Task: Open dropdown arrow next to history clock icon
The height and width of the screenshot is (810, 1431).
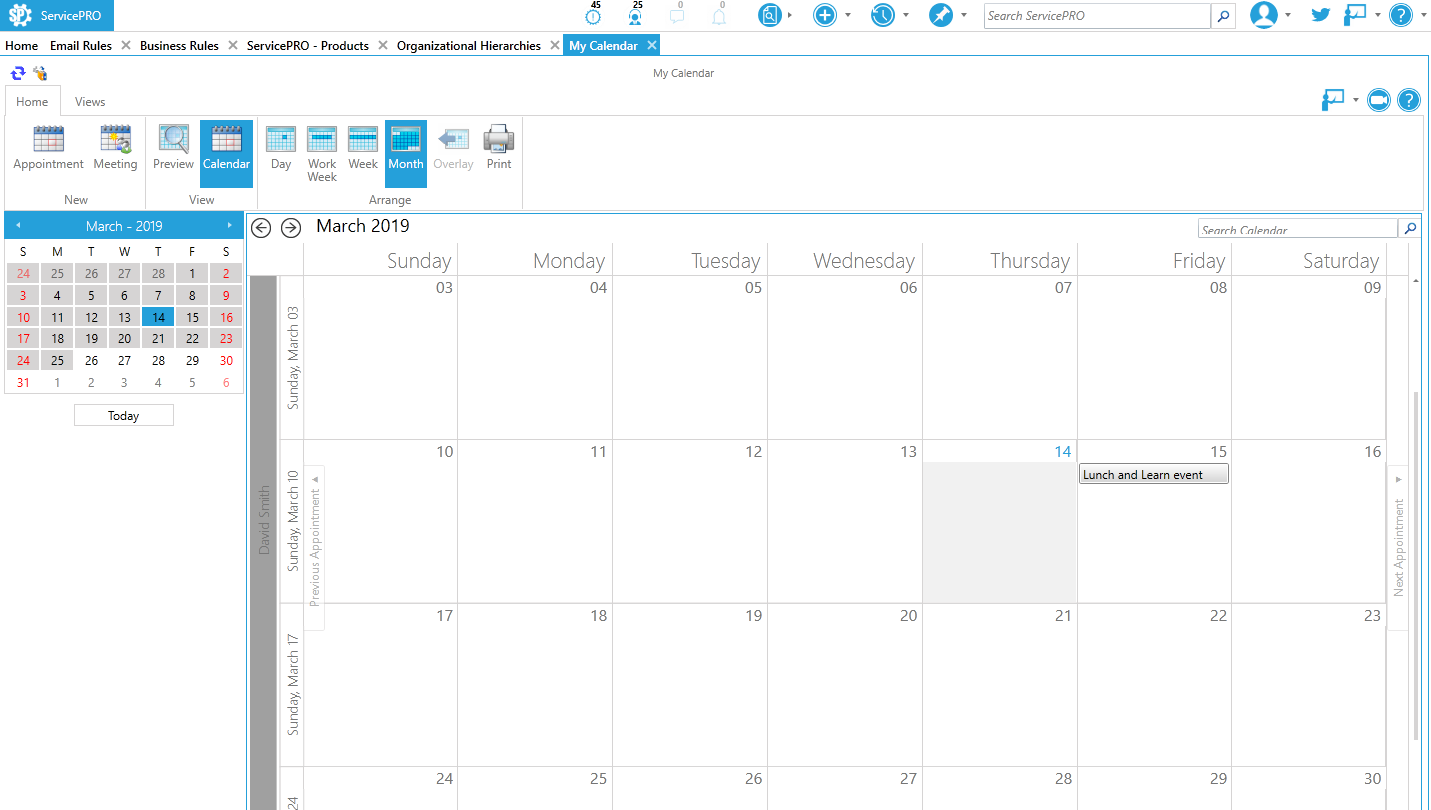Action: (x=906, y=15)
